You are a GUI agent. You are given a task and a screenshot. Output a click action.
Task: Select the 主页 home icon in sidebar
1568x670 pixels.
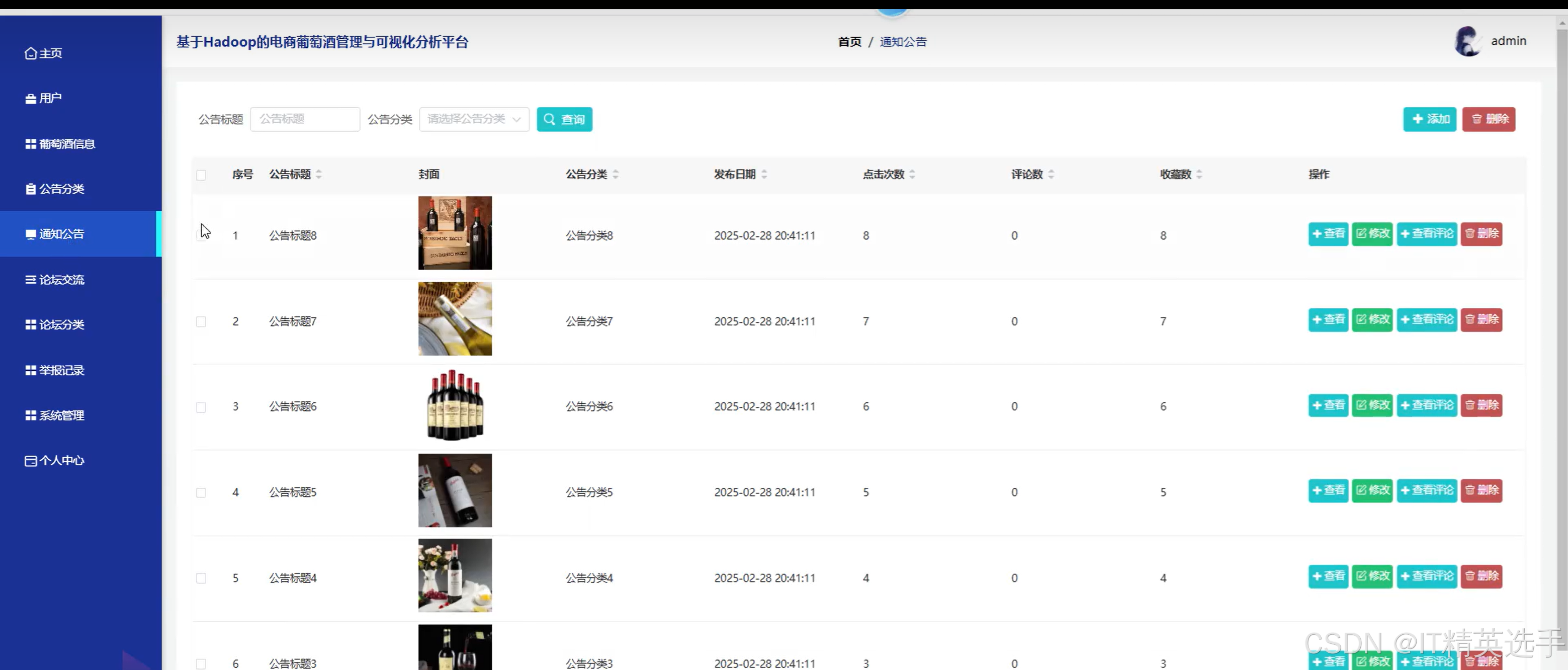pyautogui.click(x=31, y=53)
